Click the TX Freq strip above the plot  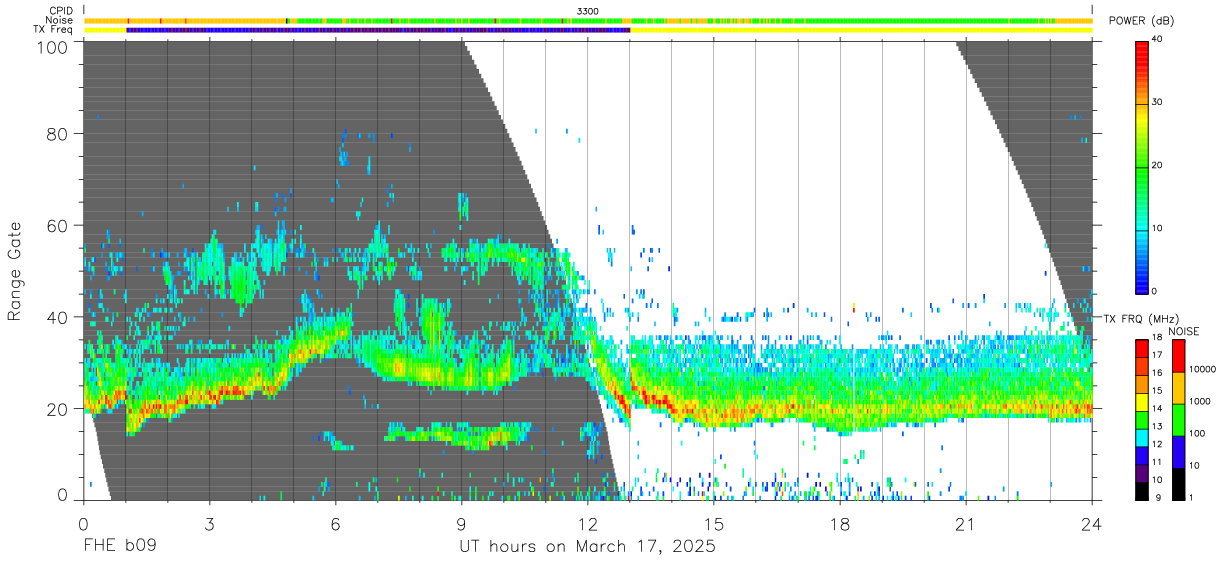coord(588,30)
